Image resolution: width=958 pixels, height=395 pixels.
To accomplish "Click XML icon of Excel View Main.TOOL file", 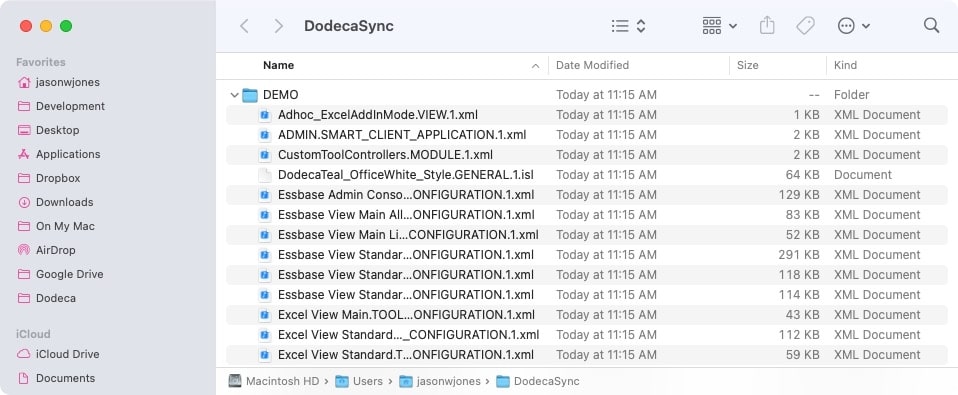I will pos(265,315).
